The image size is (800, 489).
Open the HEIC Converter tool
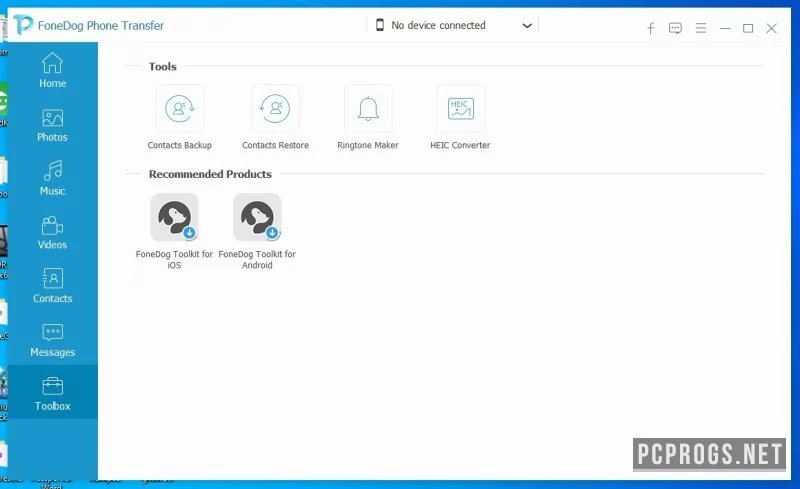coord(460,109)
